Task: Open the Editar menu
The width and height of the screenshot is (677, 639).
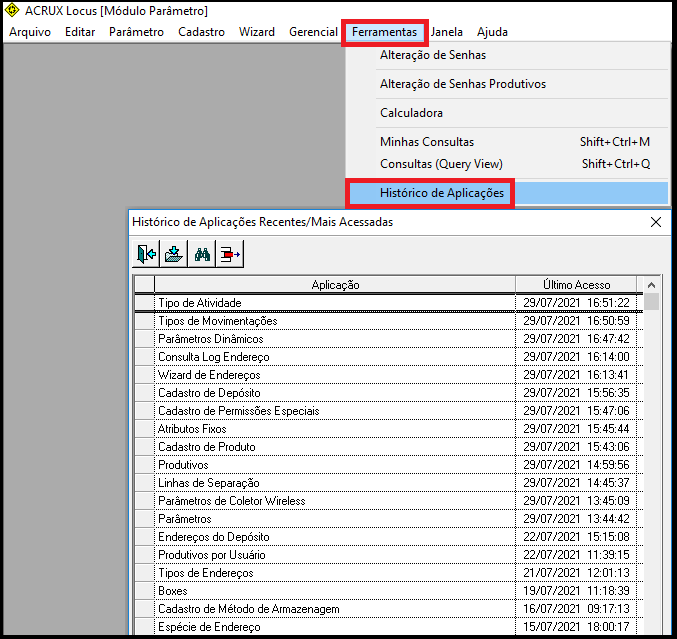Action: [x=80, y=32]
